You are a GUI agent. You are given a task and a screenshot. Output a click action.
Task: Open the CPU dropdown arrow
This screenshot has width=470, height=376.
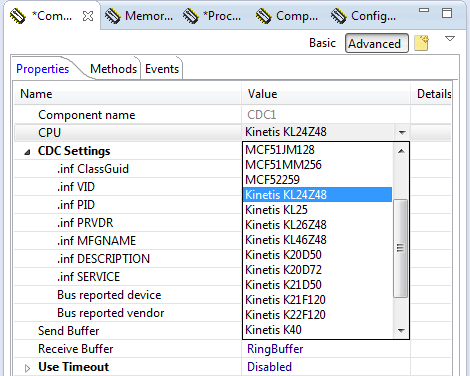[x=402, y=133]
